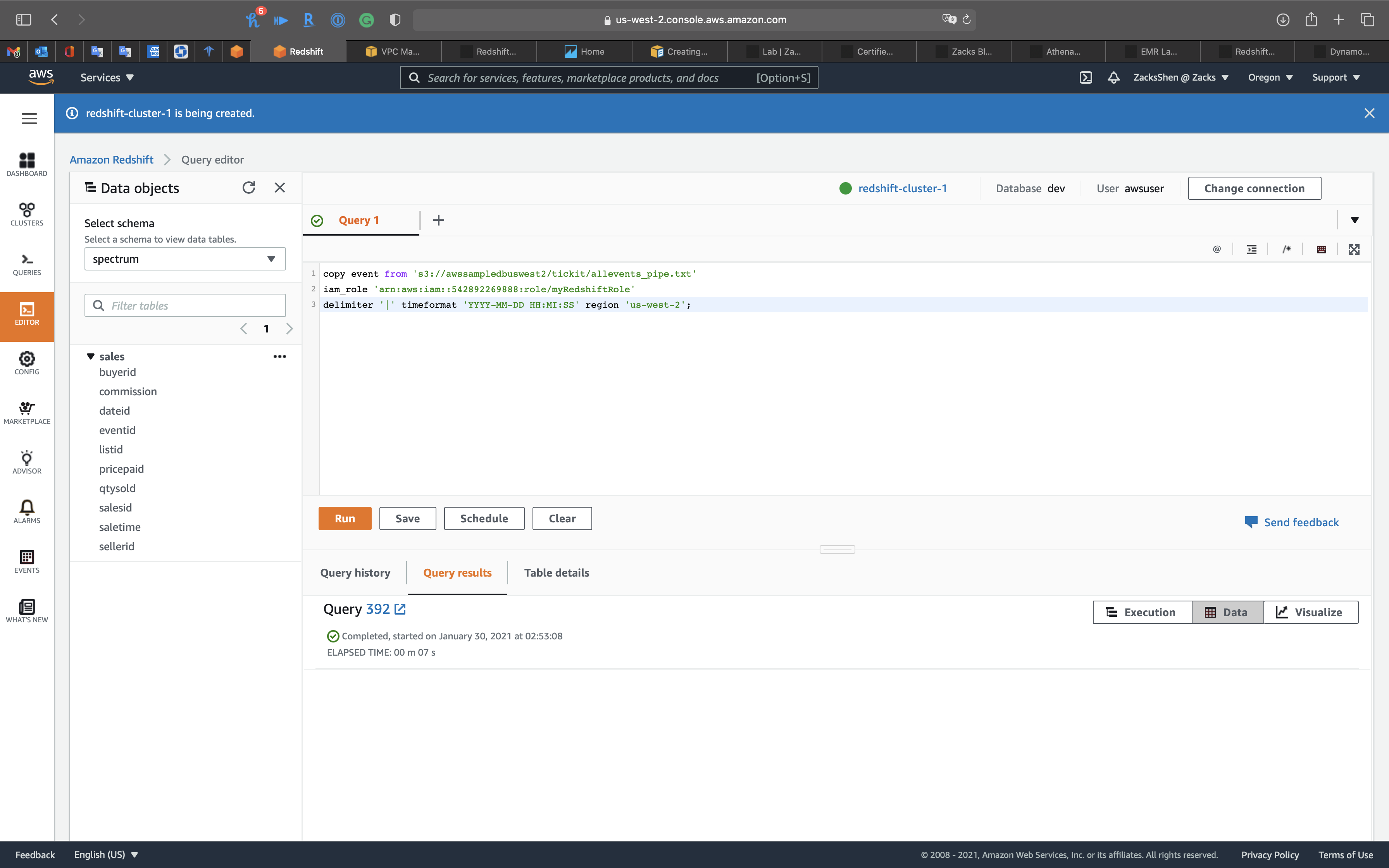The height and width of the screenshot is (868, 1389).
Task: Switch results view to Visualize
Action: click(1310, 612)
